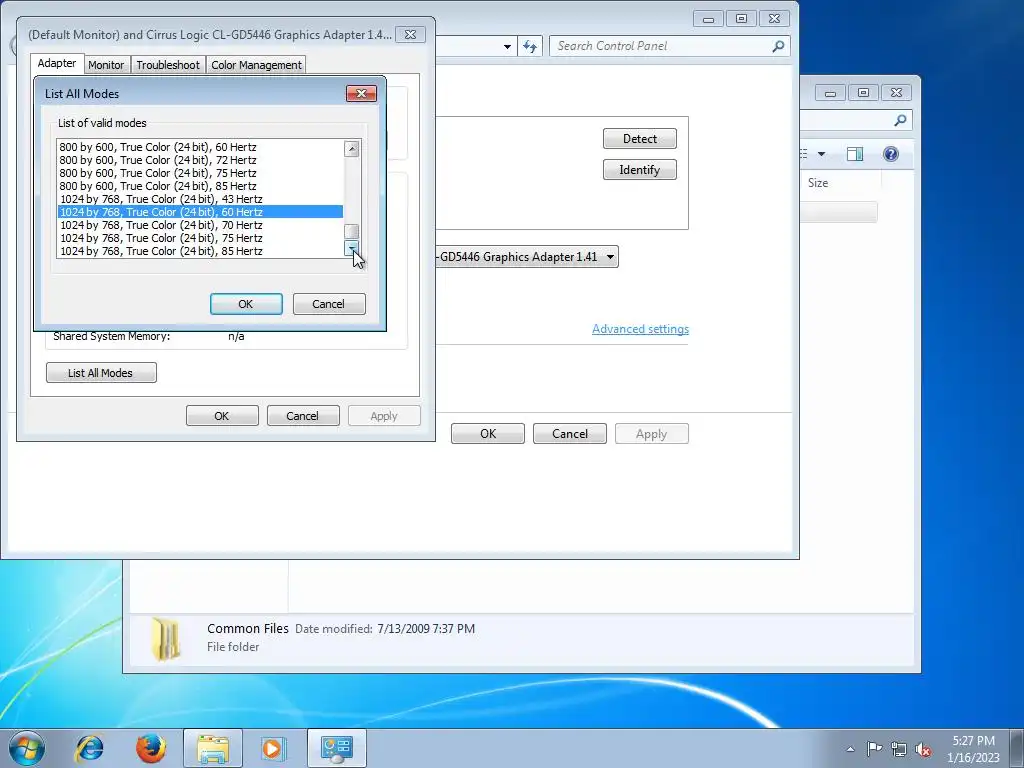Open Windows Explorer taskbar icon
The width and height of the screenshot is (1024, 768).
(x=213, y=748)
